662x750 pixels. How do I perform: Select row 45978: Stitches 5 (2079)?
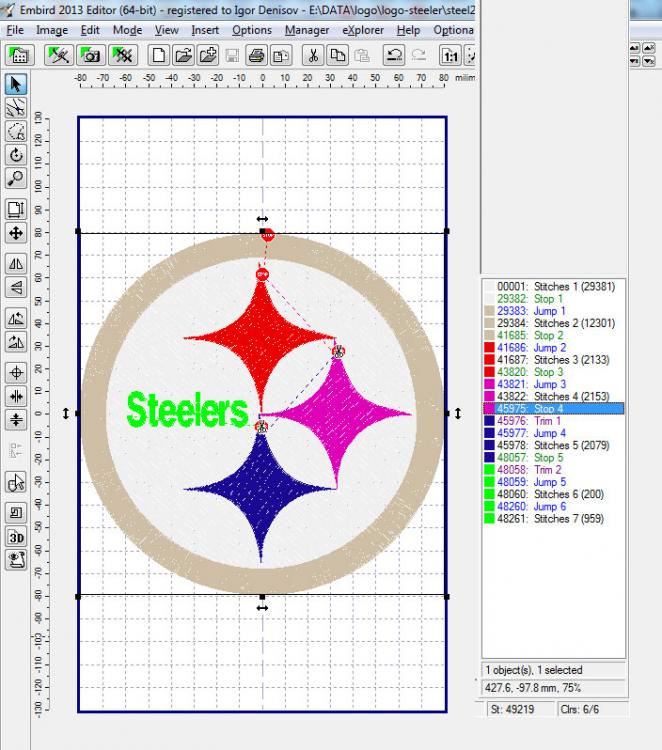pyautogui.click(x=553, y=445)
